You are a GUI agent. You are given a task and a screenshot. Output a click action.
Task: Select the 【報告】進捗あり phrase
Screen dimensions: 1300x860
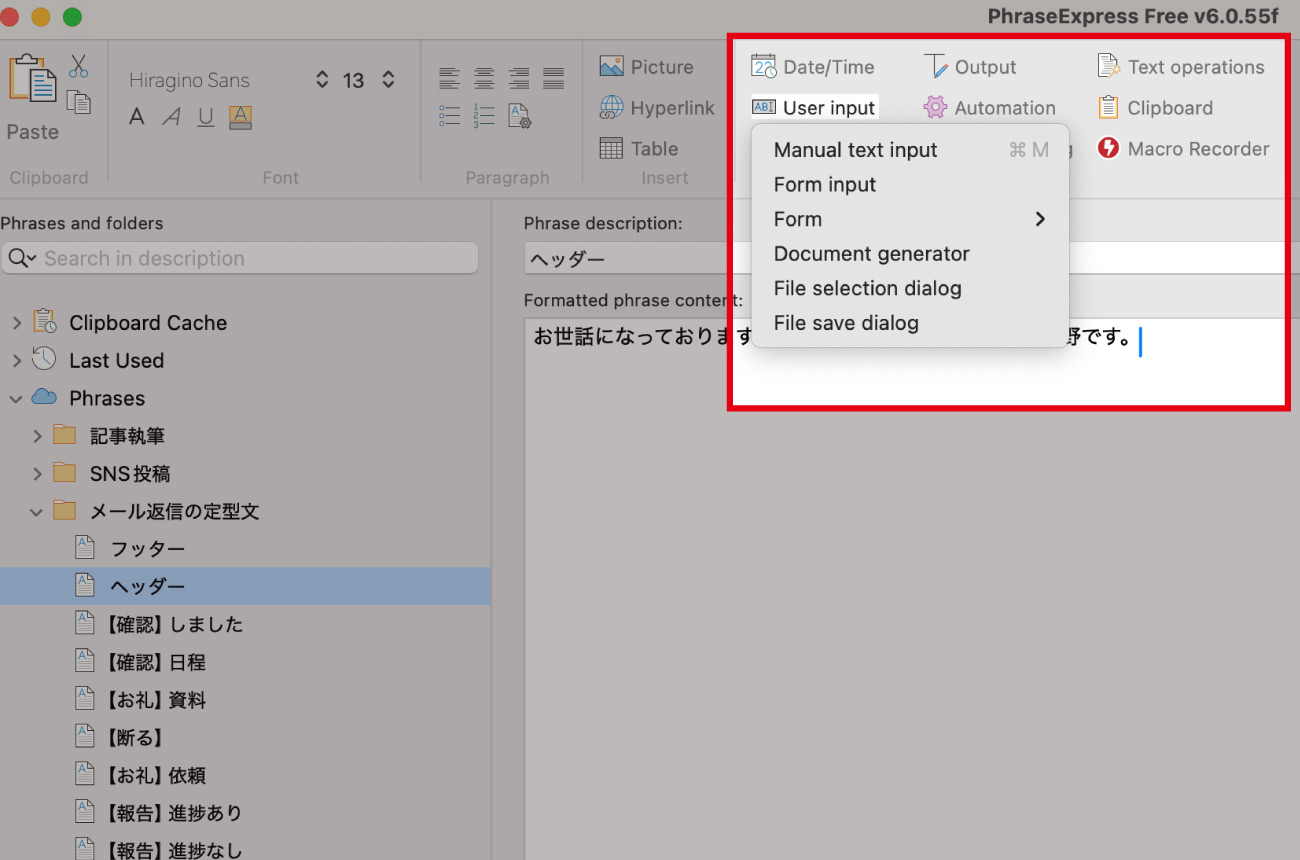pyautogui.click(x=174, y=813)
